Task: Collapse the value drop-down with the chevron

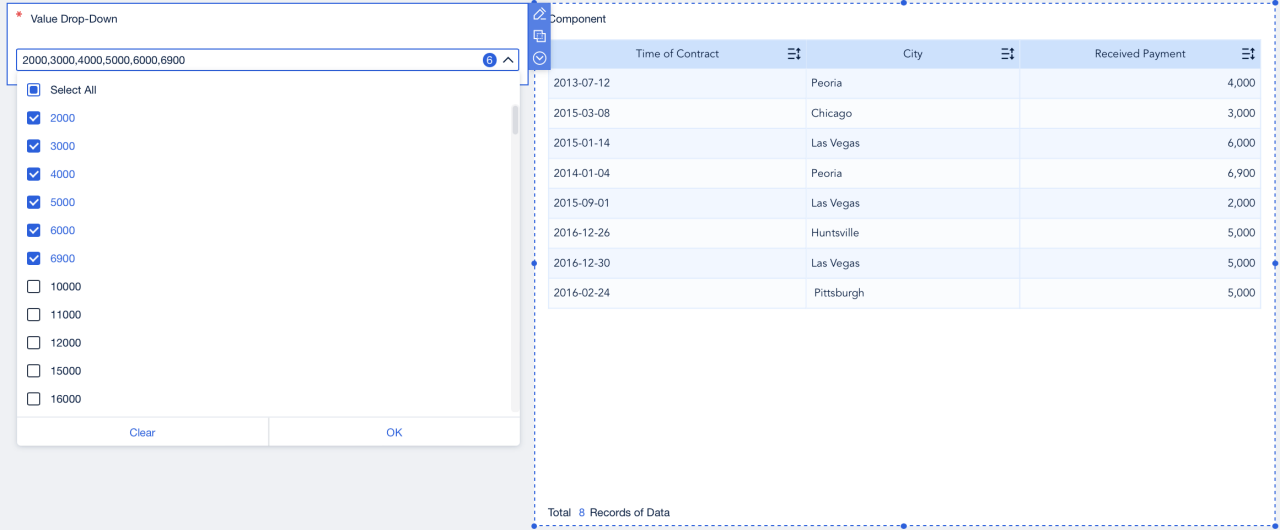Action: (x=508, y=60)
